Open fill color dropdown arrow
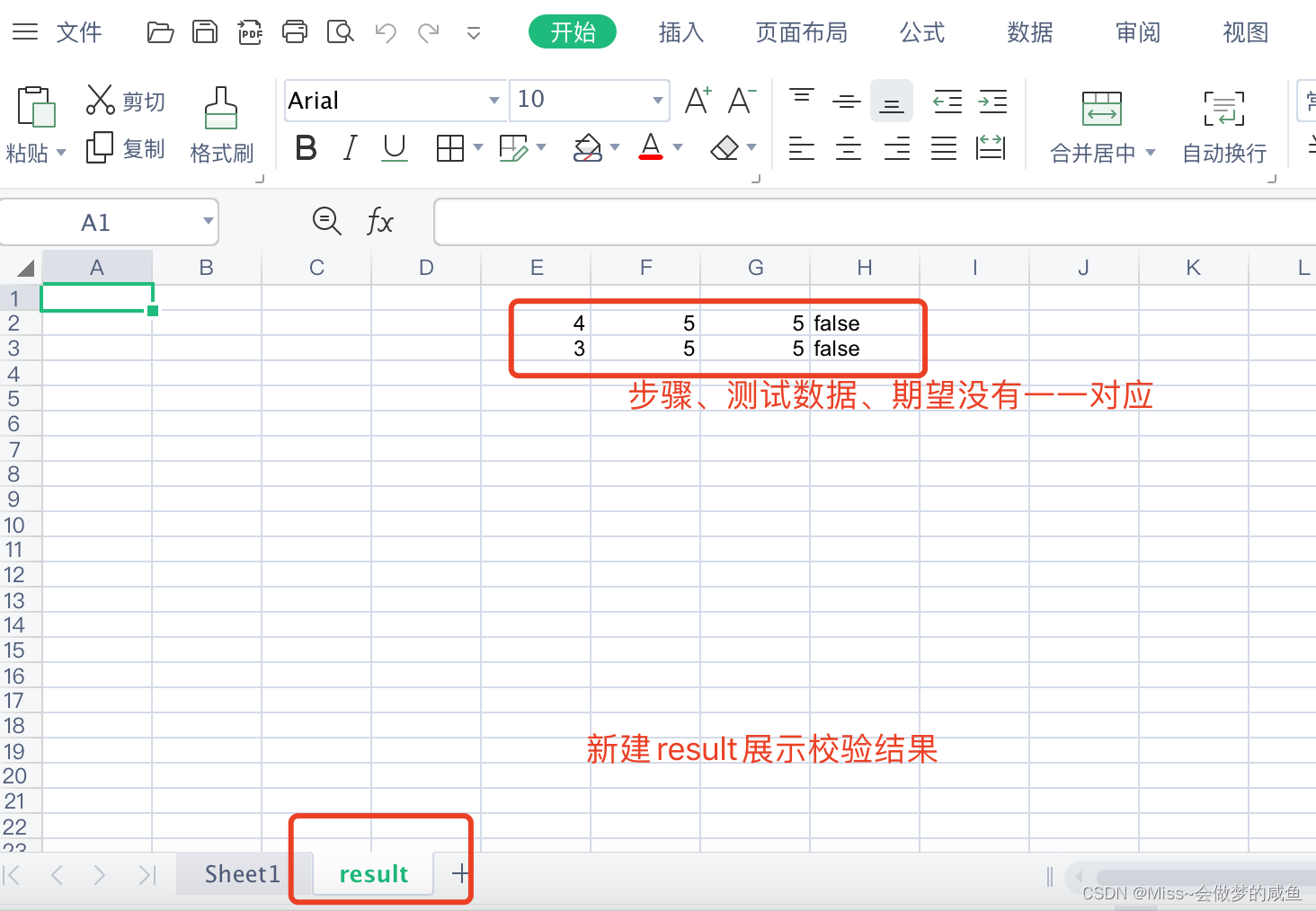 (615, 146)
